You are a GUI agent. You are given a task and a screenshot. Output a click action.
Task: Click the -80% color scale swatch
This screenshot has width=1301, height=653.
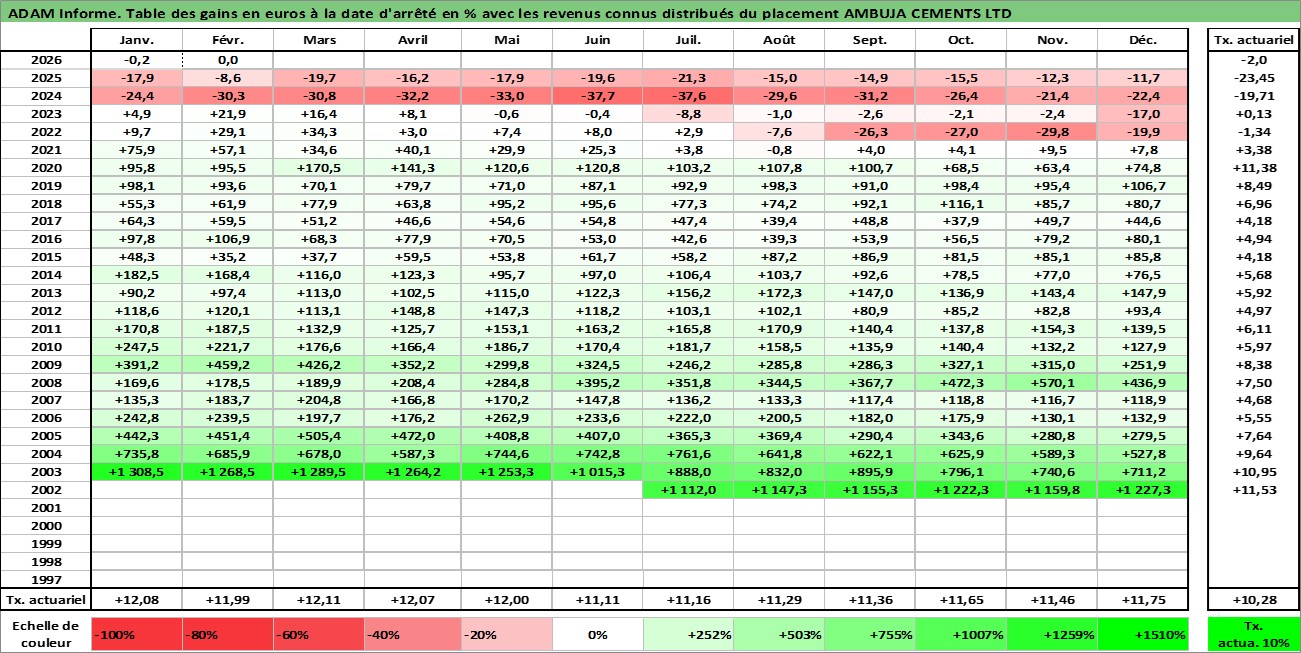tap(227, 634)
